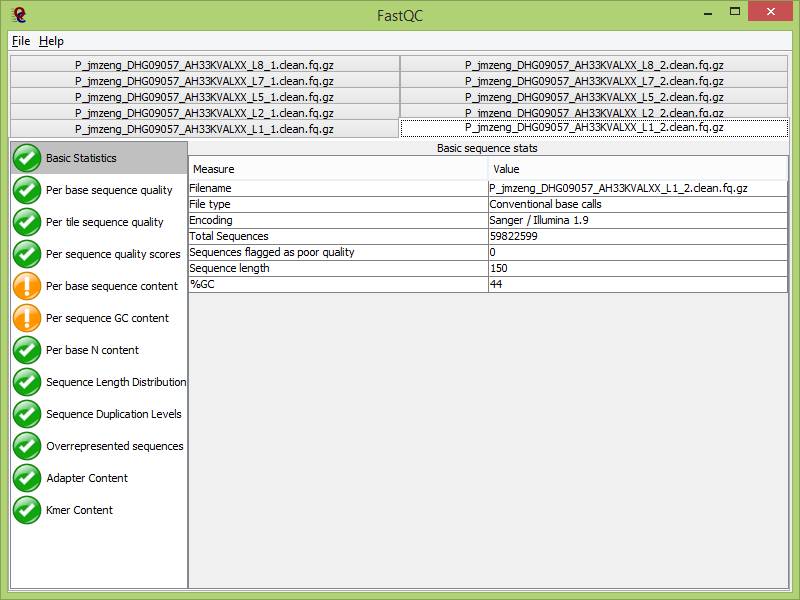Switch to the L7_2.clean.fq.gz file tab
The image size is (800, 600).
(x=594, y=81)
